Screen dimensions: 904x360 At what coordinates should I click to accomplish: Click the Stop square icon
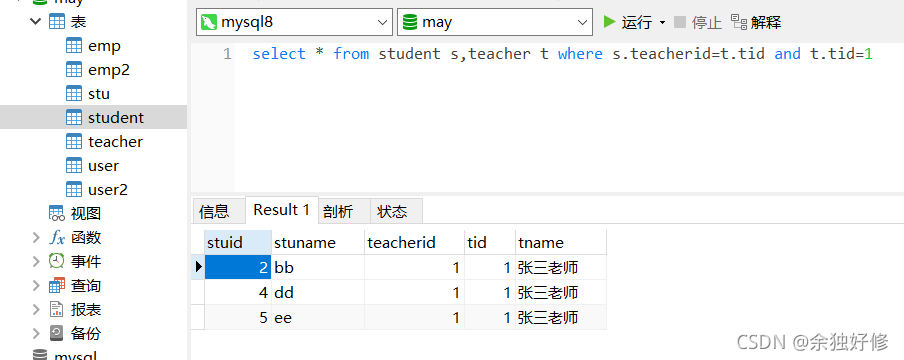click(x=680, y=22)
